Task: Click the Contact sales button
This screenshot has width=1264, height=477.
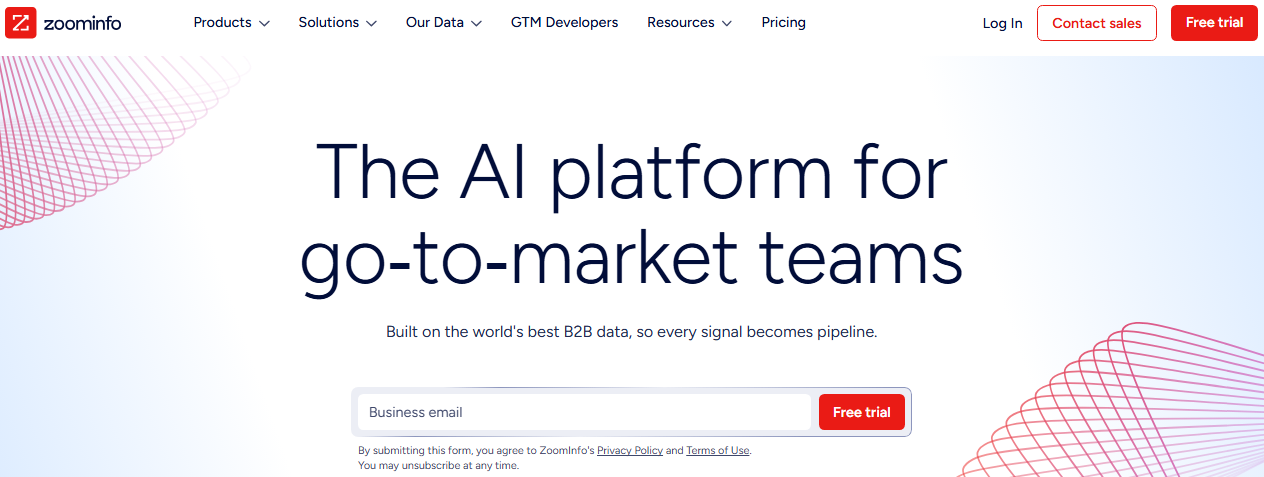Action: (1096, 23)
